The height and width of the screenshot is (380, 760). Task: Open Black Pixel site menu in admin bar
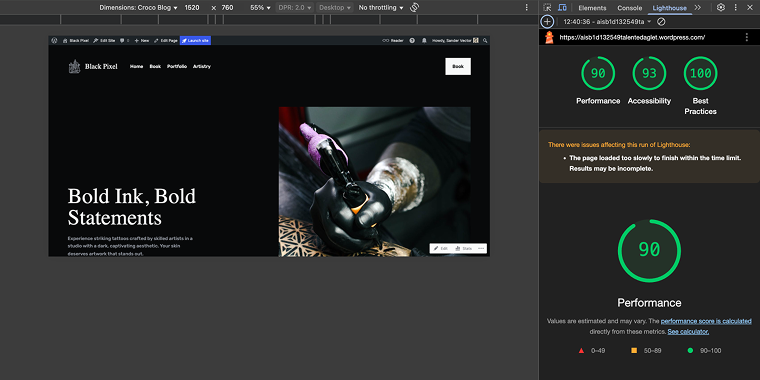pos(76,41)
